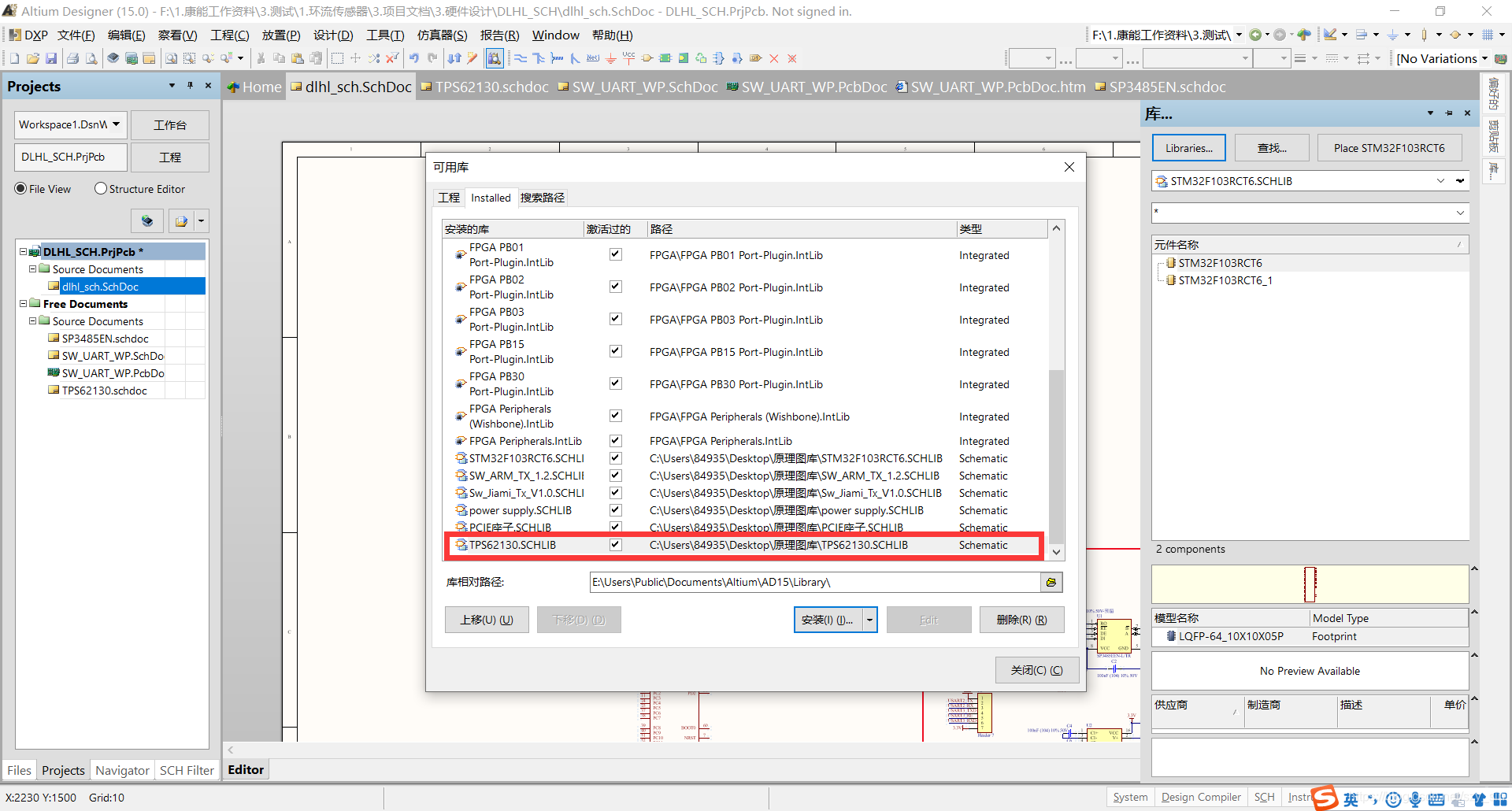
Task: Open the 设计(D) menu
Action: (x=333, y=35)
